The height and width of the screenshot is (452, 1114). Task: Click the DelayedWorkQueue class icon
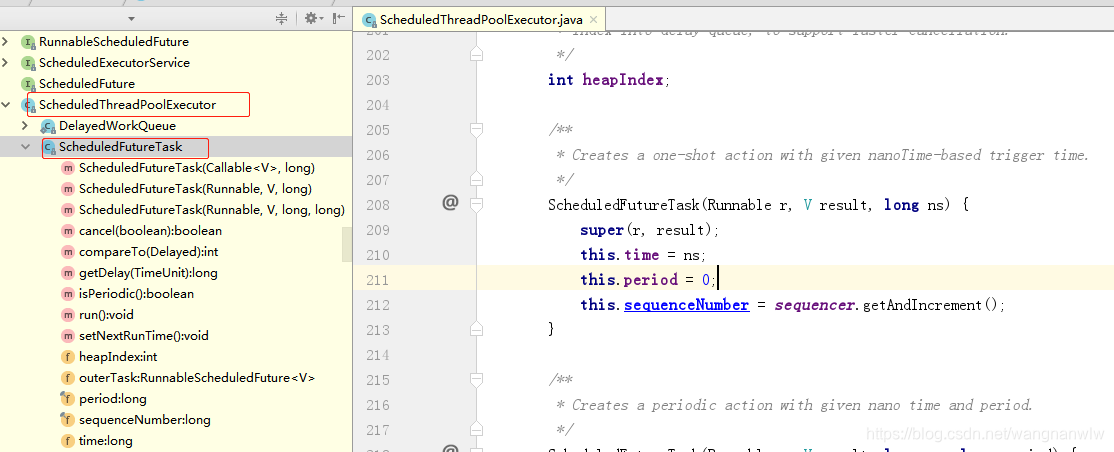(48, 127)
